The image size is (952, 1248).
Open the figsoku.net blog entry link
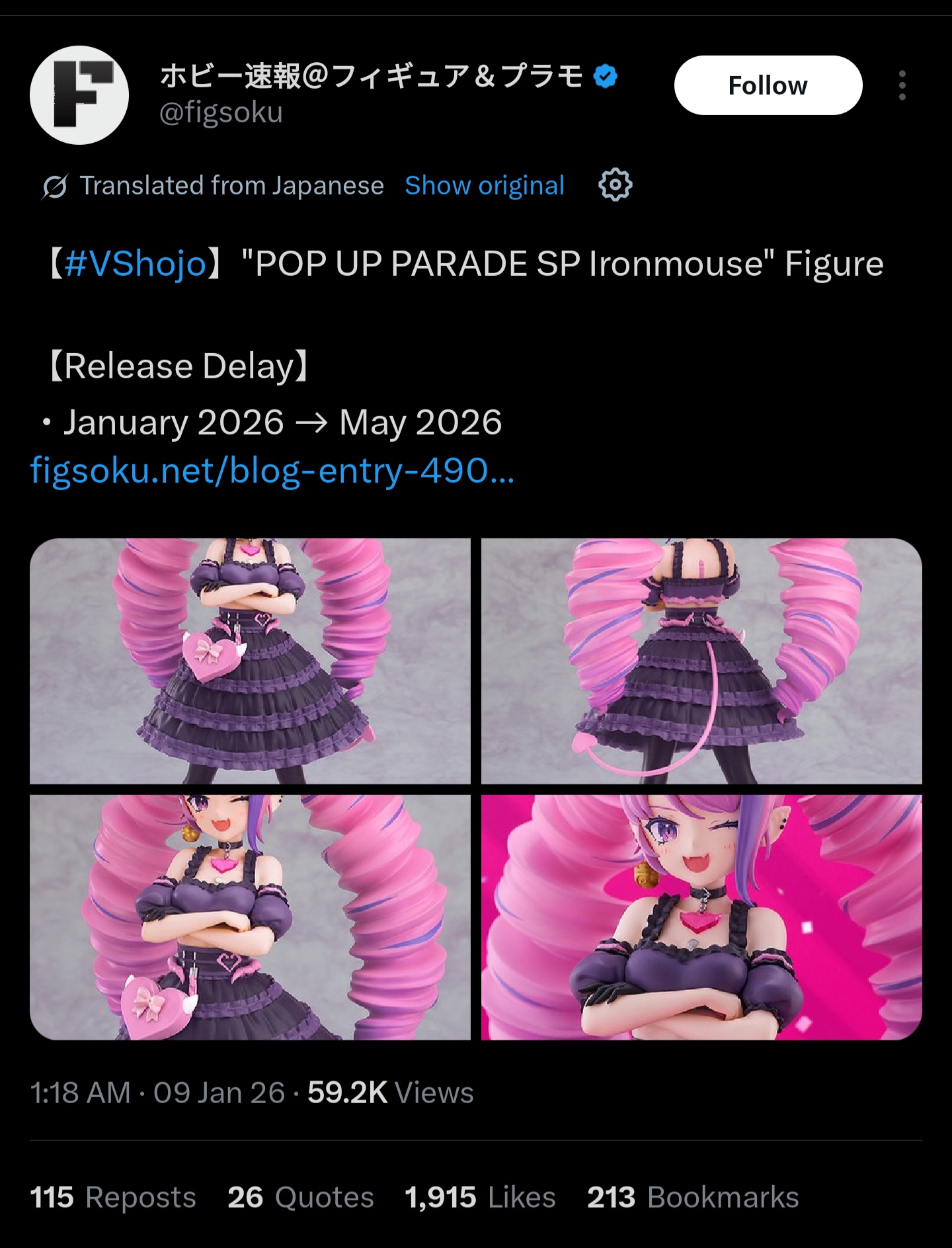pyautogui.click(x=272, y=471)
